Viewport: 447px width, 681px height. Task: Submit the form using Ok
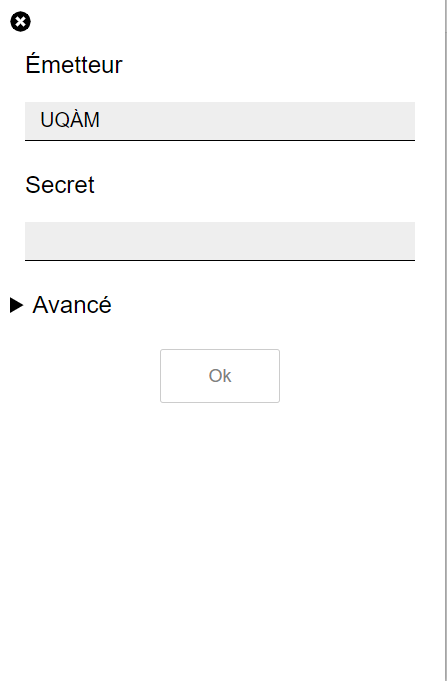[220, 376]
